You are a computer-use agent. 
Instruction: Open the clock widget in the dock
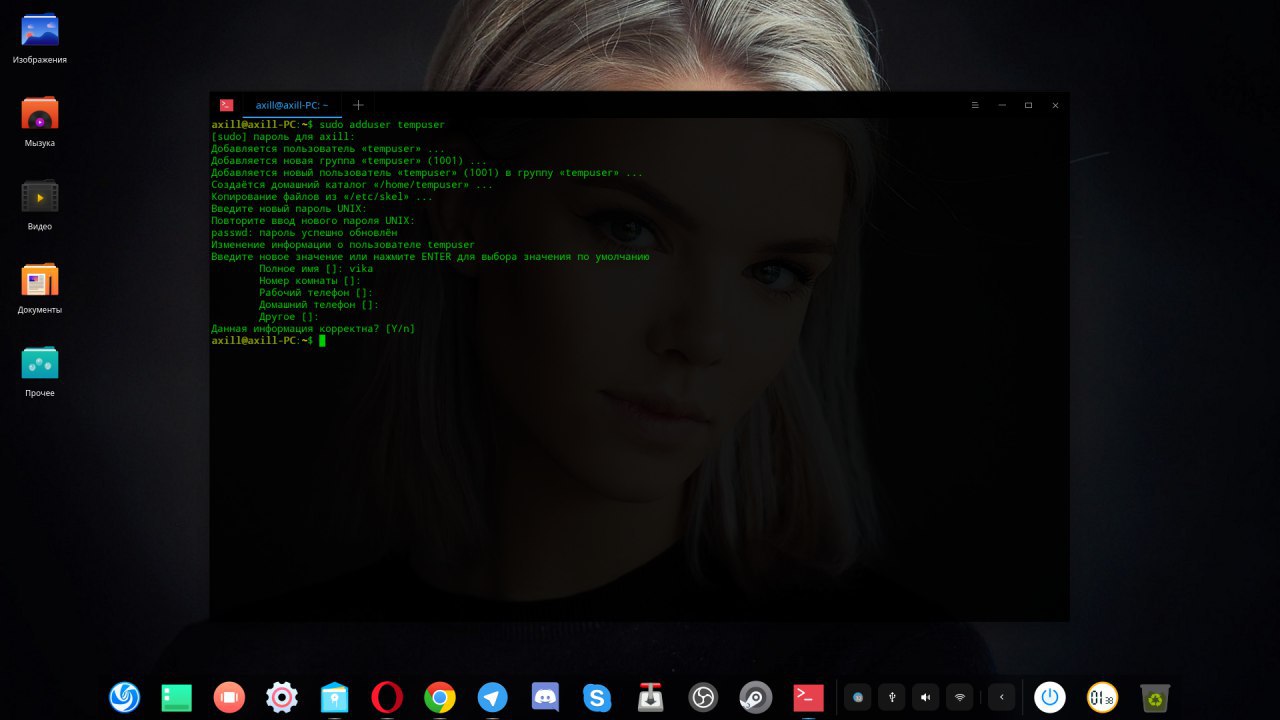point(1102,697)
